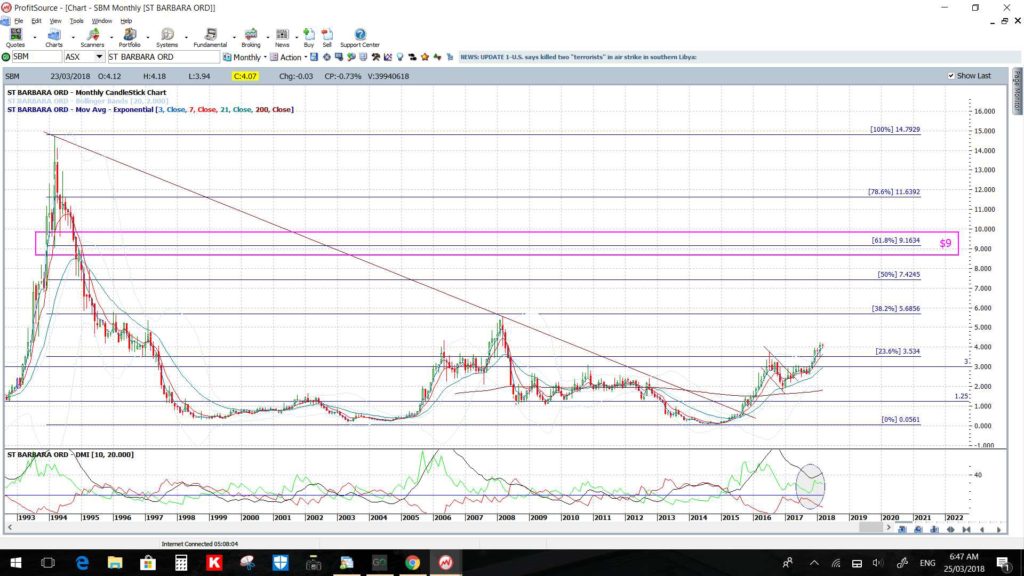The width and height of the screenshot is (1024, 576).
Task: Open the Tools menu
Action: (x=76, y=21)
